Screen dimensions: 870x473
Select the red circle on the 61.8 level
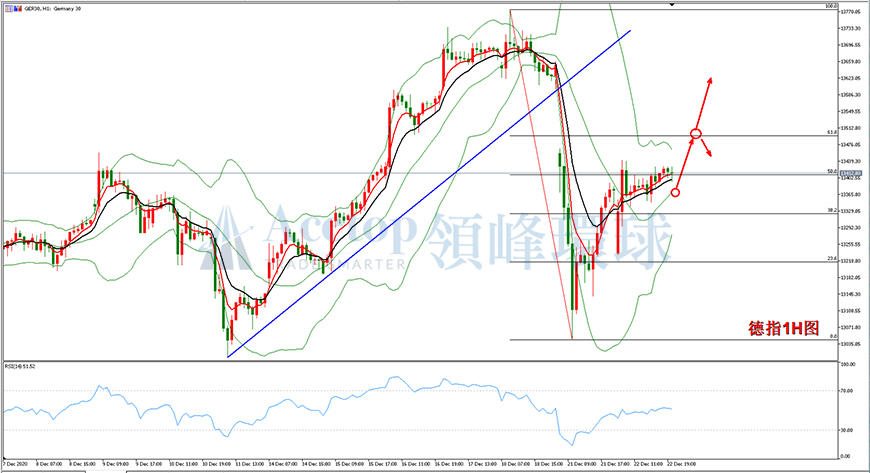696,134
